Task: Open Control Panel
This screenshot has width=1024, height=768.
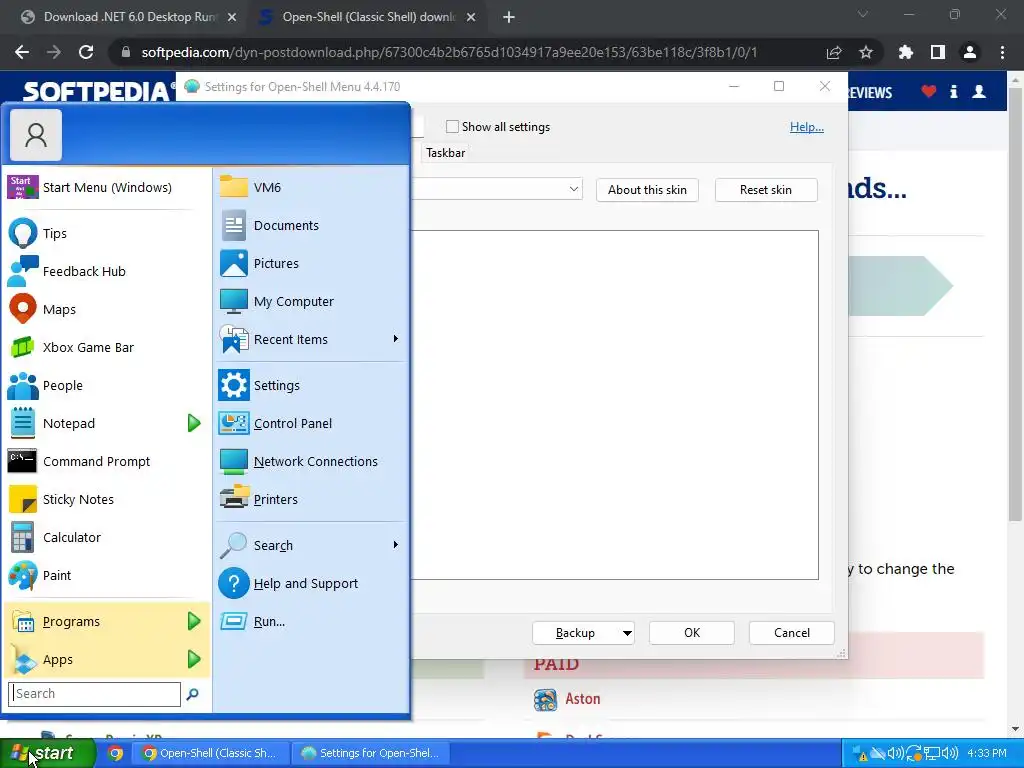Action: (x=311, y=423)
